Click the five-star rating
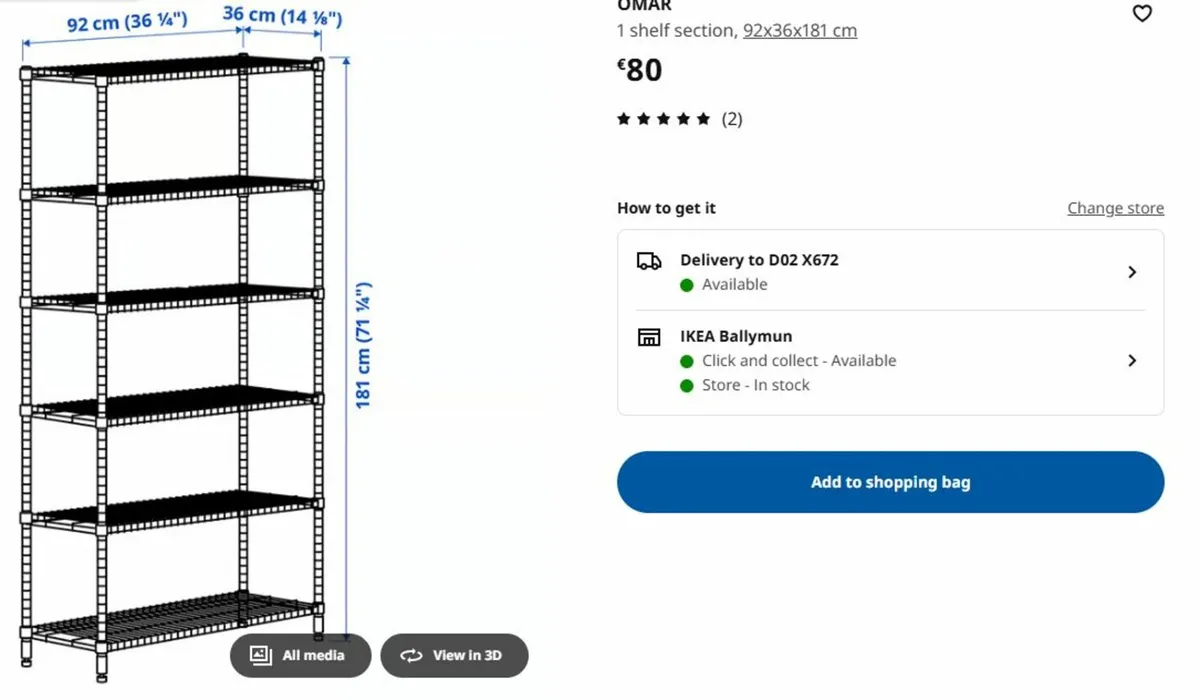 (664, 119)
